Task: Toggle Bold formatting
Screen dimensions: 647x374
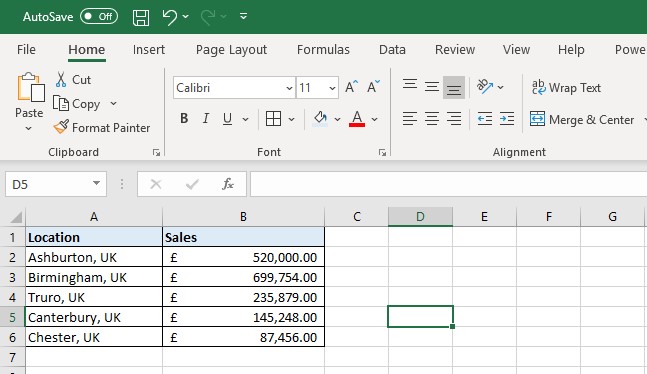Action: point(184,119)
